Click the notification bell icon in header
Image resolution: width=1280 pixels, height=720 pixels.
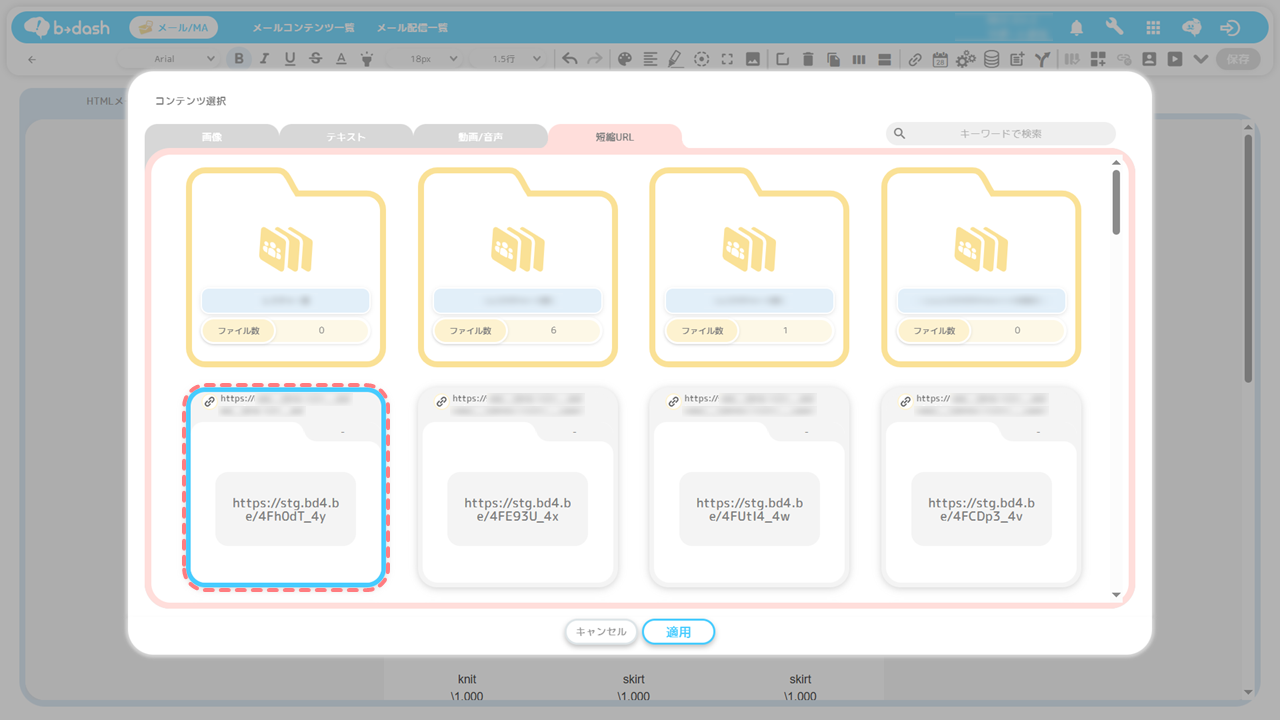pos(1077,28)
